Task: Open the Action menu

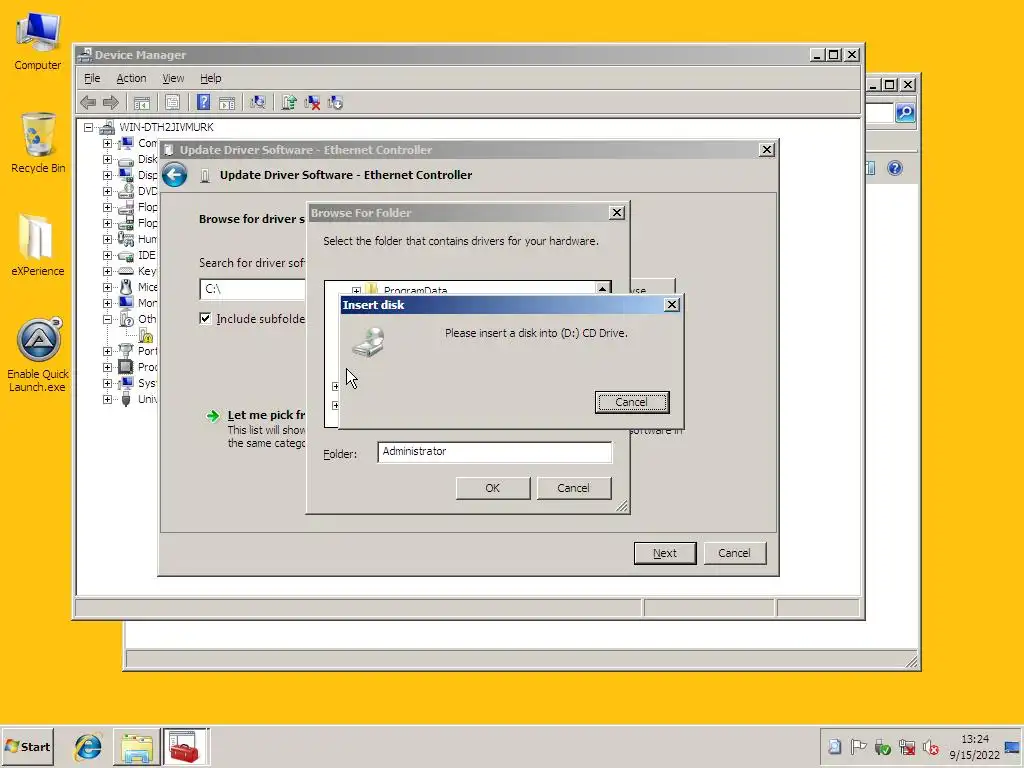Action: coord(131,78)
